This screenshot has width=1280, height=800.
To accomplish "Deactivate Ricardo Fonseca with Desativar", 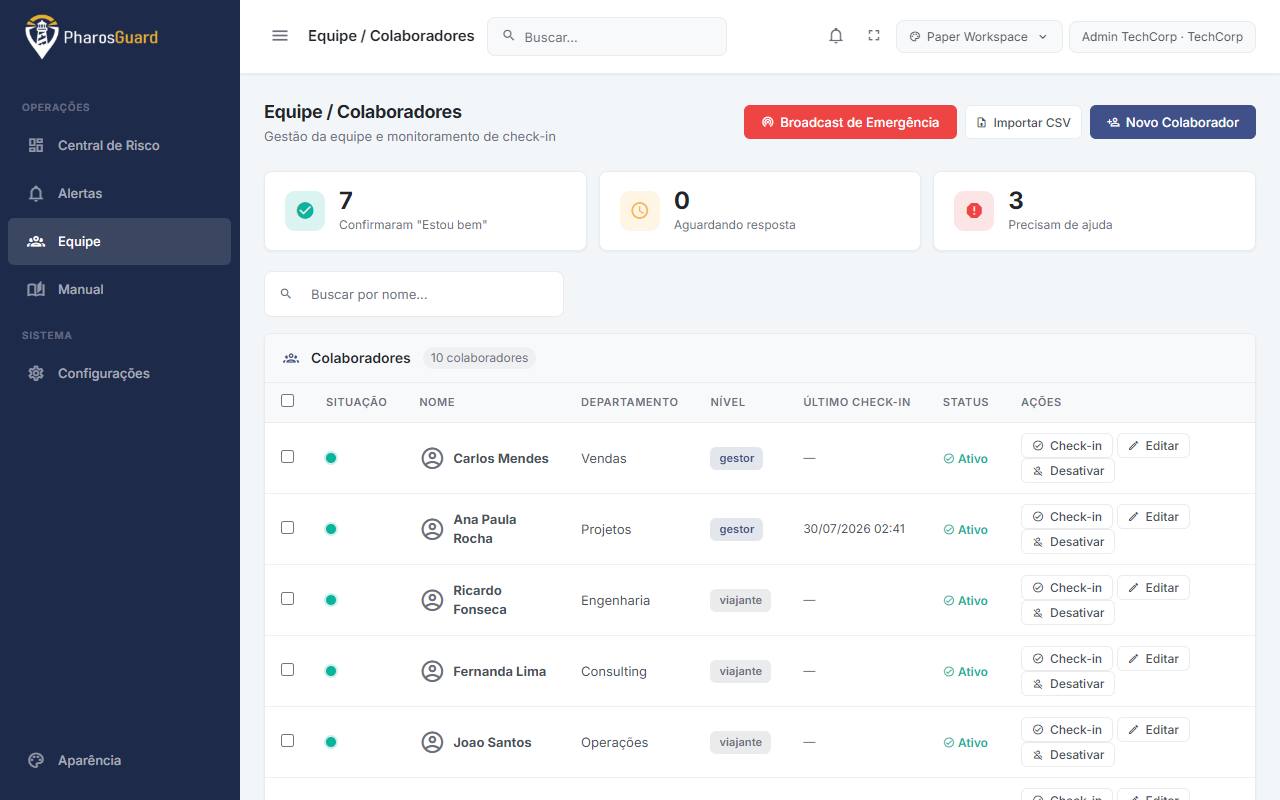I will (x=1068, y=613).
